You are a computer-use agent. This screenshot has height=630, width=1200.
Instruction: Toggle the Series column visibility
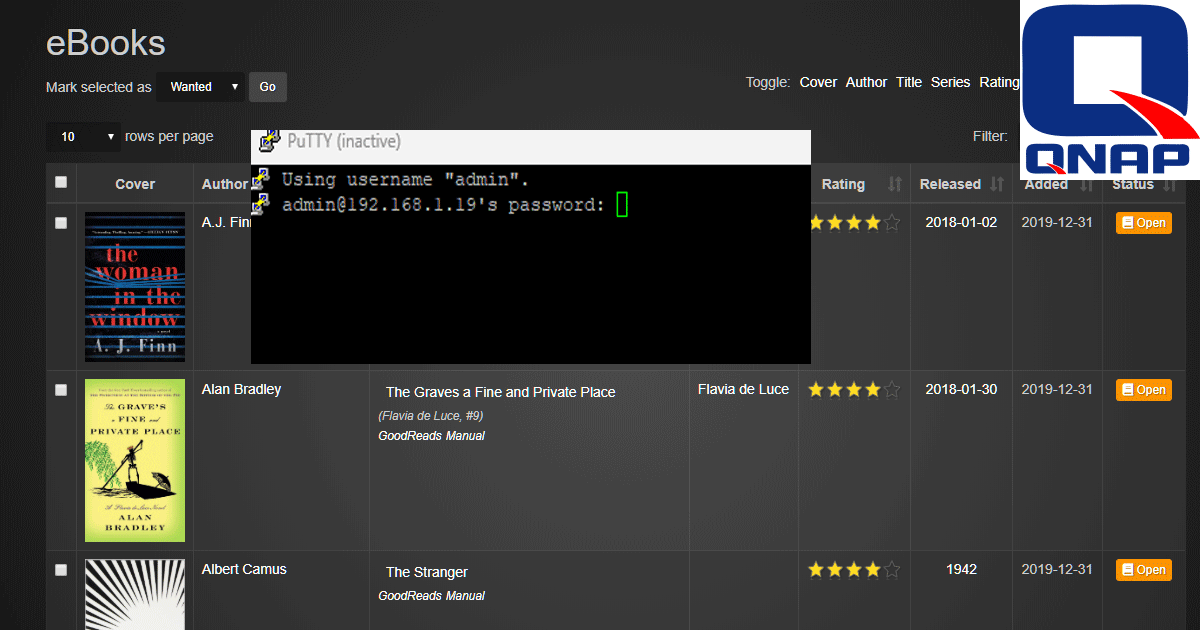pos(950,82)
